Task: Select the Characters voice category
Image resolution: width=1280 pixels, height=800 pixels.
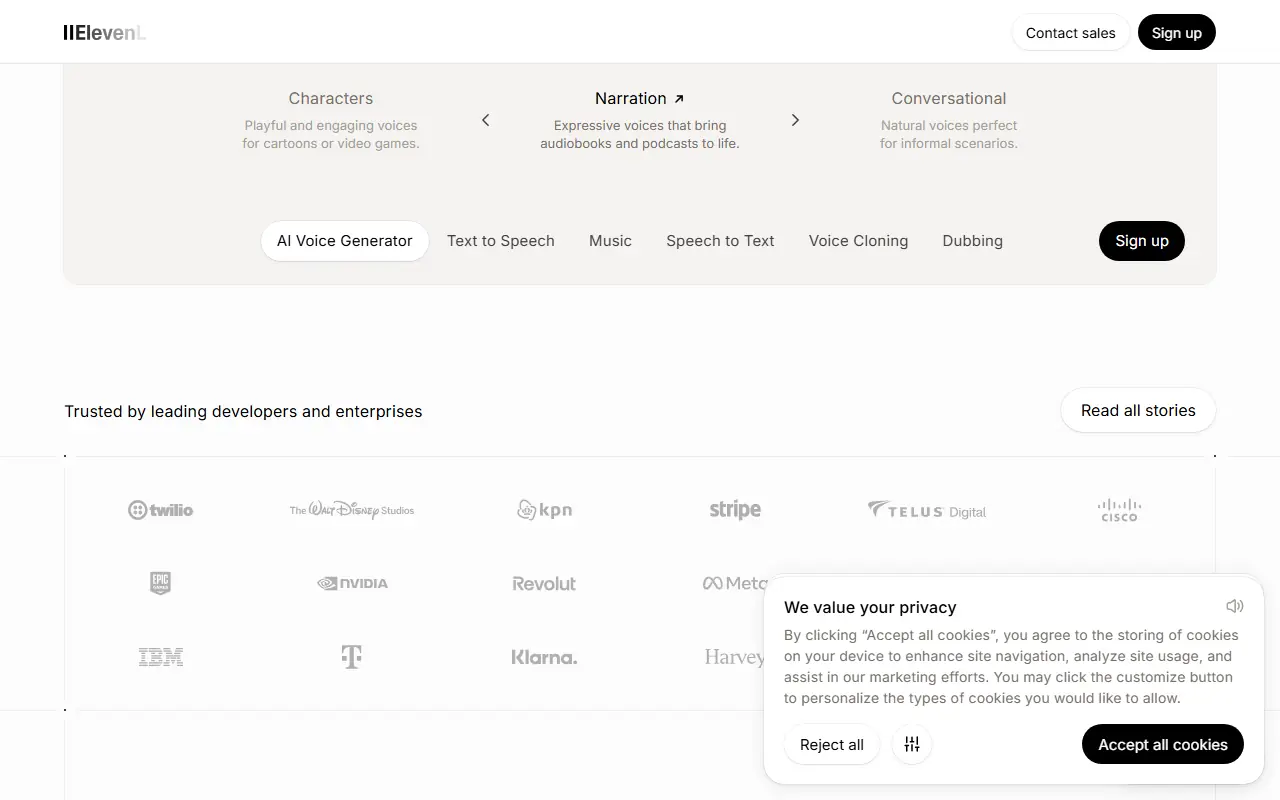Action: 331,98
